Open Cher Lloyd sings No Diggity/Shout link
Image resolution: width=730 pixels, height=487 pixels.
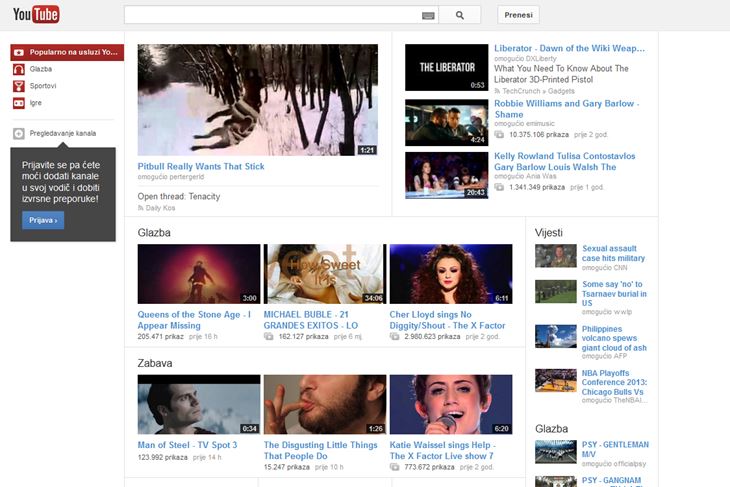[447, 320]
